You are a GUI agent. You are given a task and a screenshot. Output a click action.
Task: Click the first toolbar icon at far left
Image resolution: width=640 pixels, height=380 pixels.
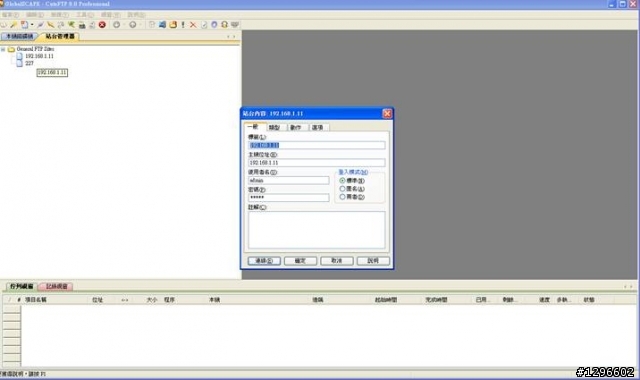tap(3, 25)
